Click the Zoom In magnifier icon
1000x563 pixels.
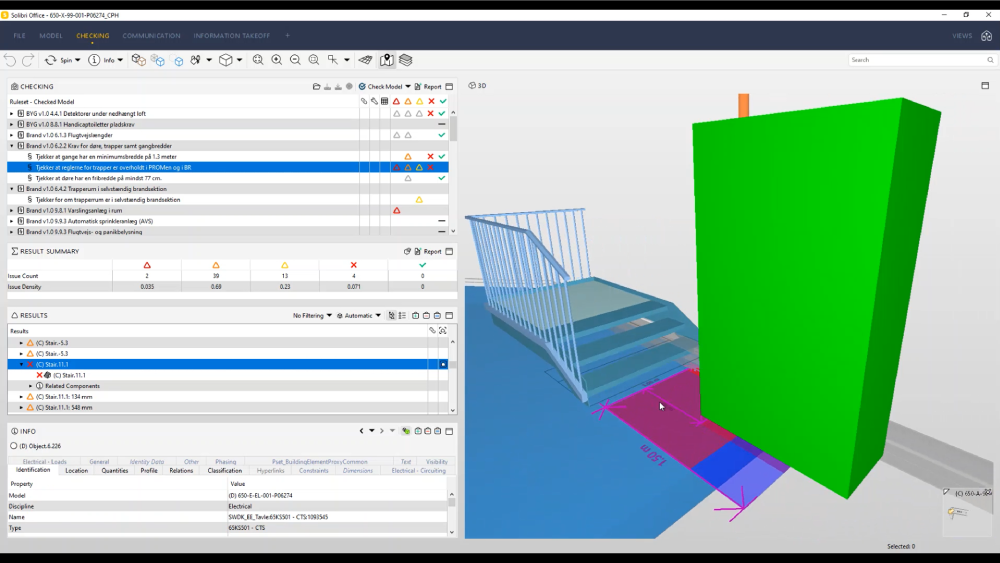tap(277, 60)
